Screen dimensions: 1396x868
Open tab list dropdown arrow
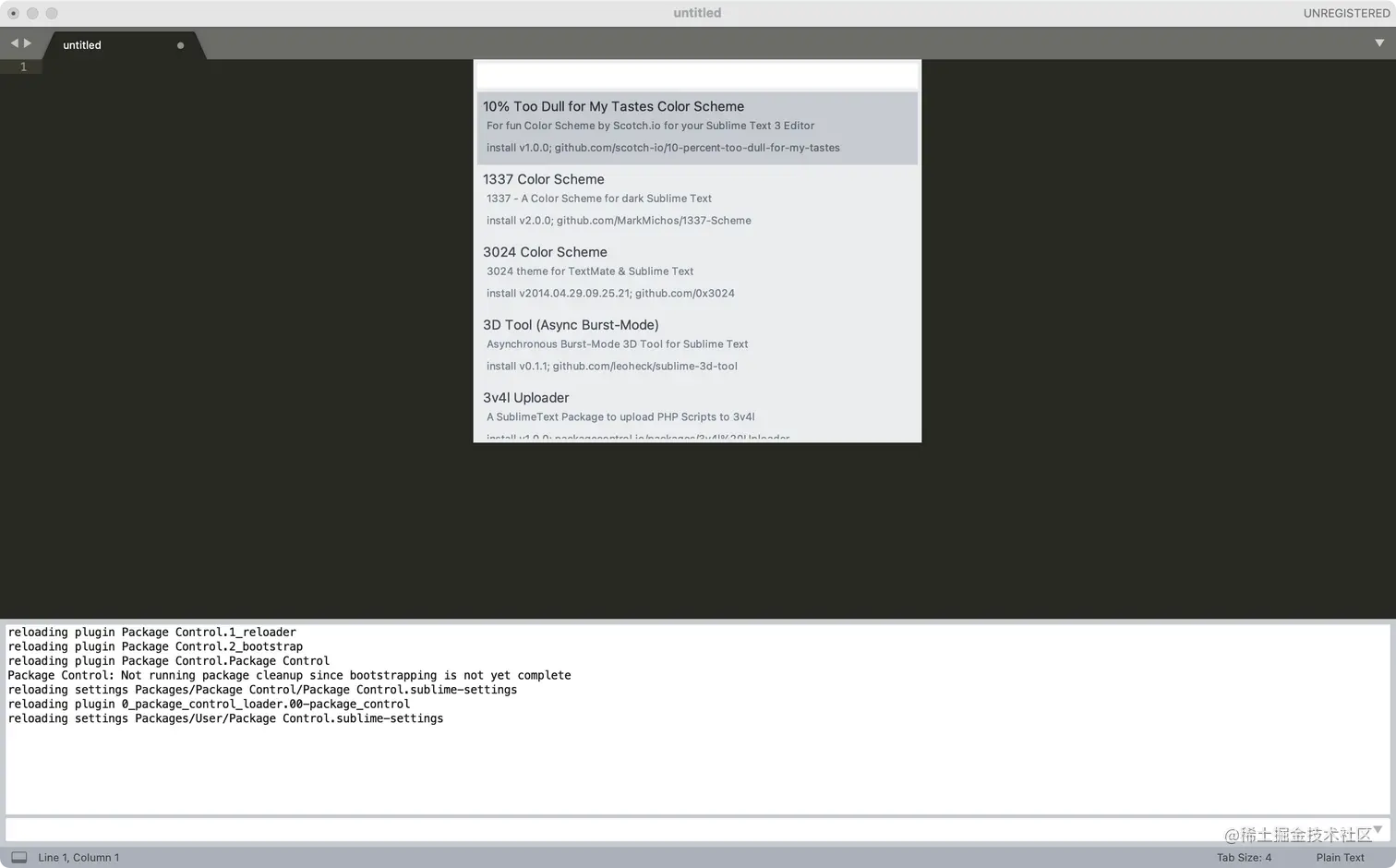(1379, 43)
